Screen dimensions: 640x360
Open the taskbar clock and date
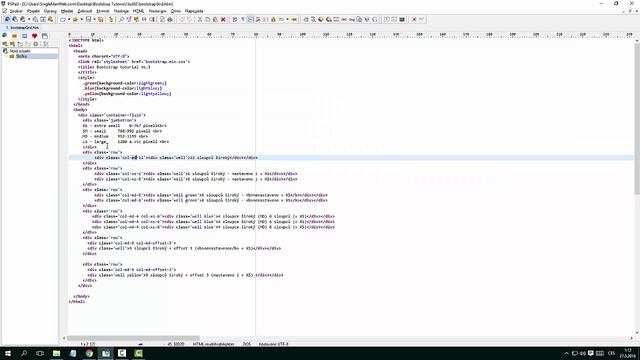click(x=629, y=353)
